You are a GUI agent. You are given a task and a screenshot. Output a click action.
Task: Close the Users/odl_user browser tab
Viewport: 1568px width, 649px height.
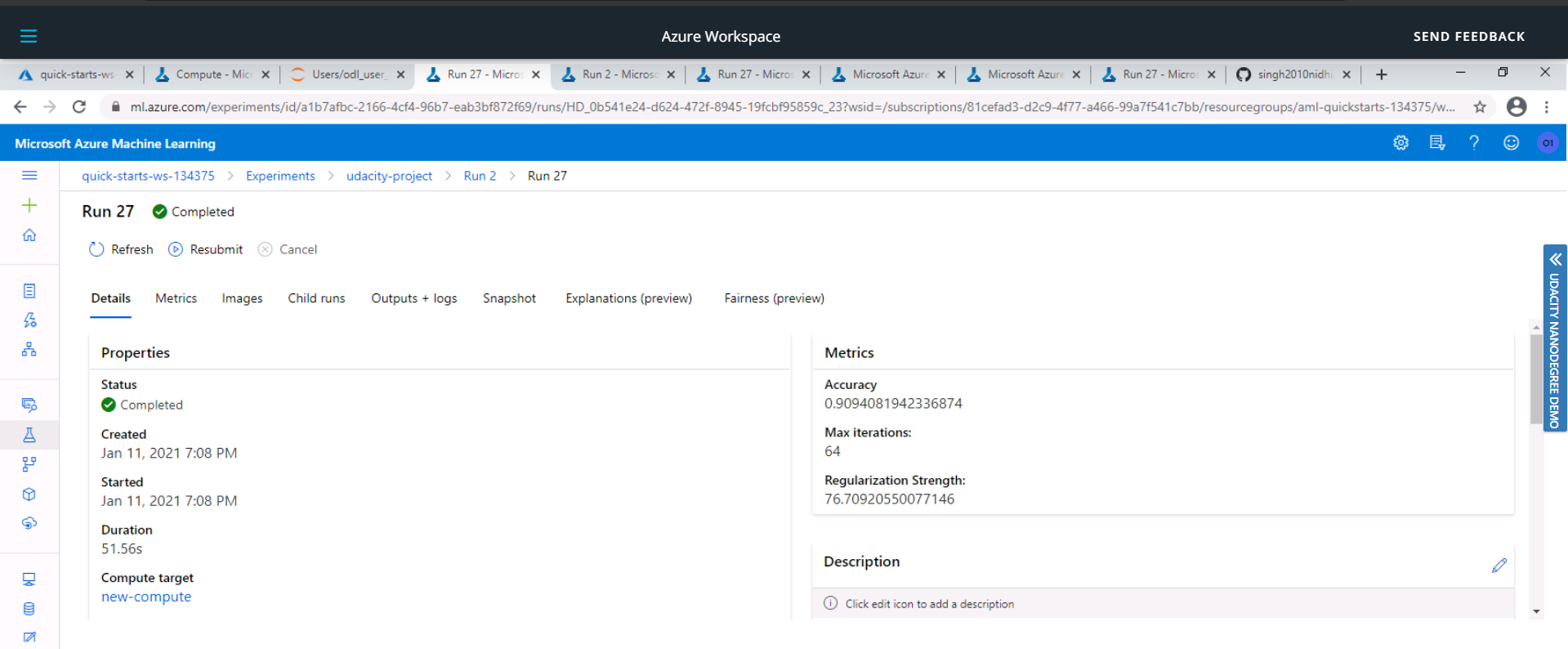400,74
